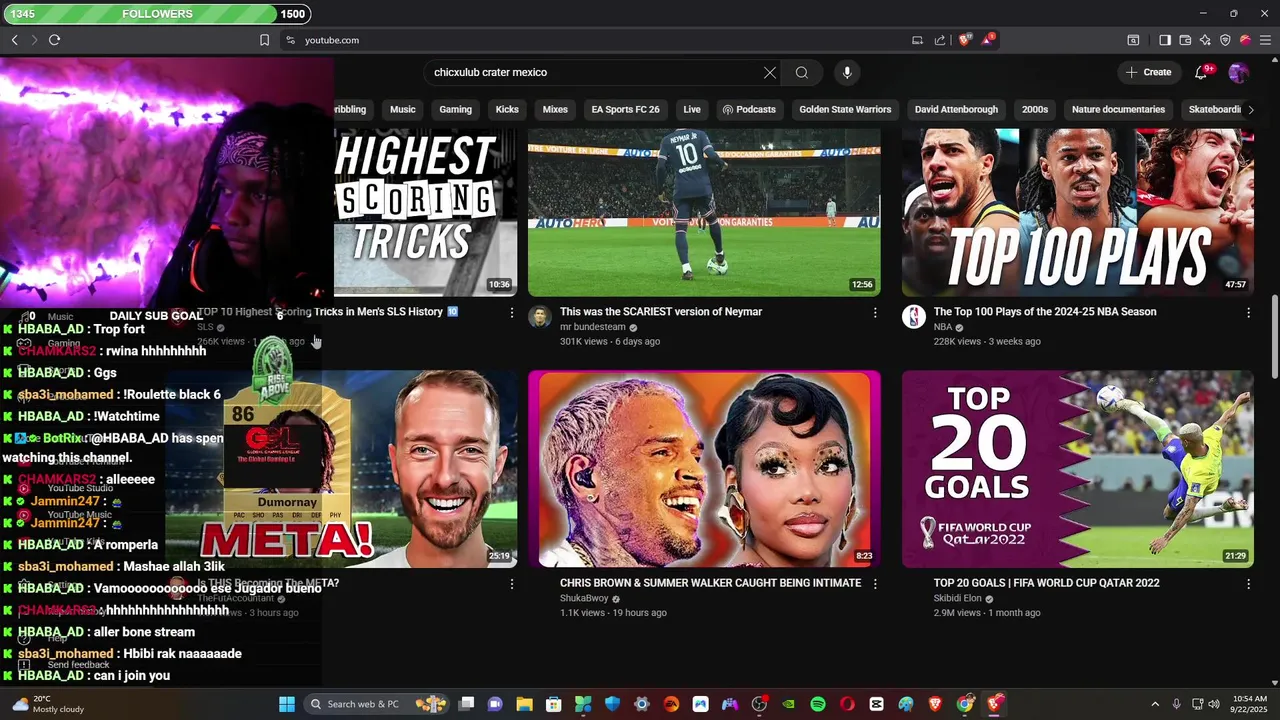Open the weather widget showing Mostly cloudy

tap(48, 704)
